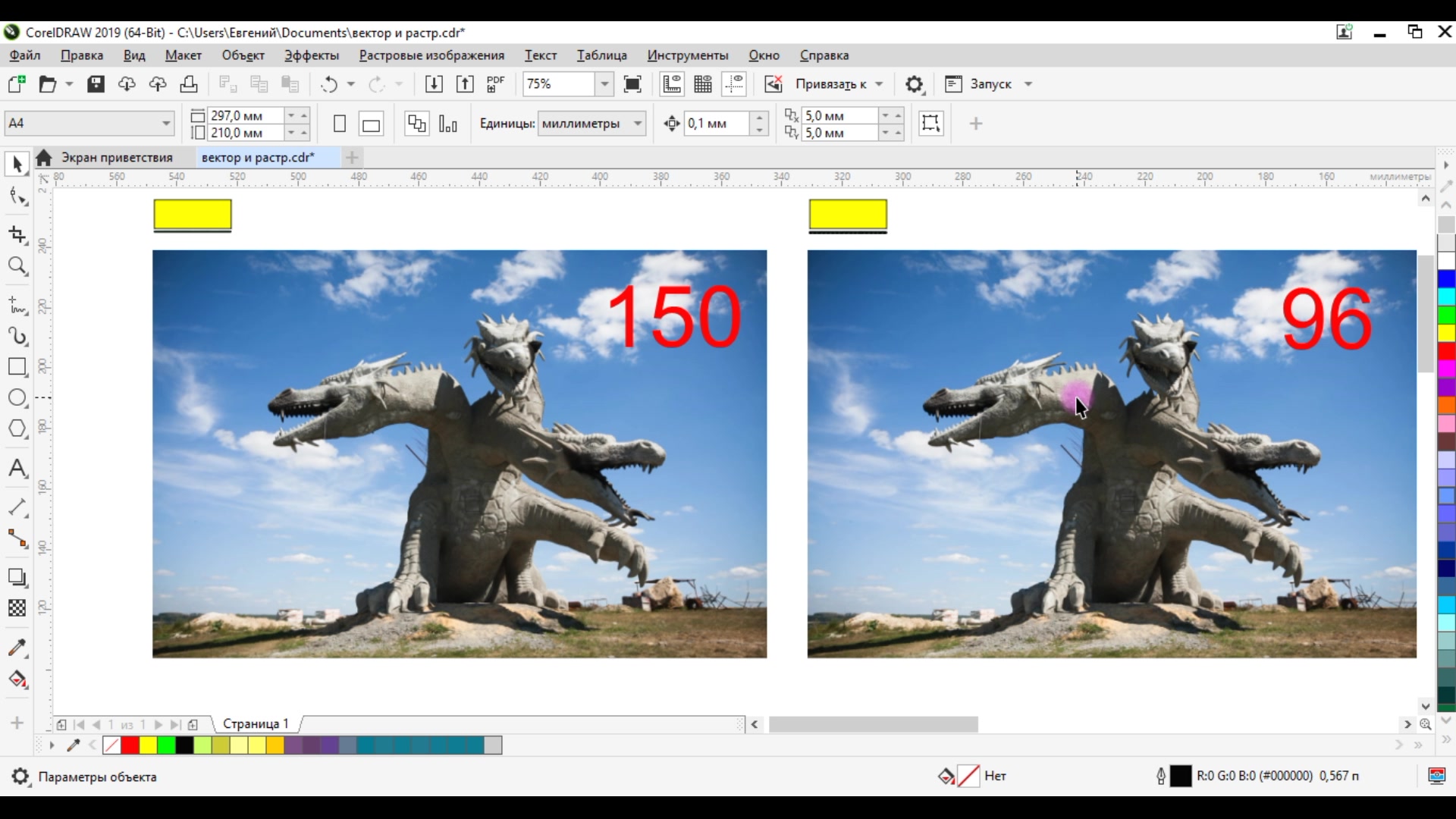Viewport: 1456px width, 819px height.
Task: Go to next page arrow
Action: point(158,725)
